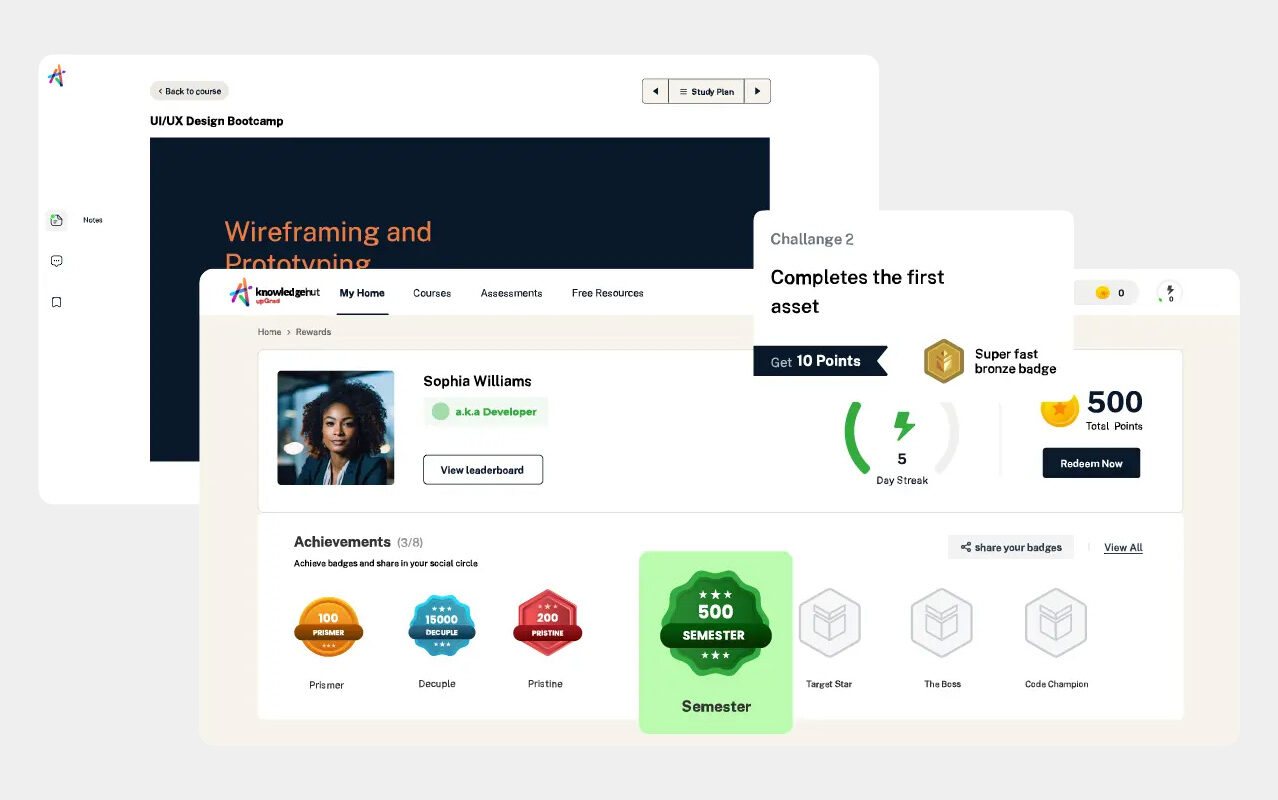The width and height of the screenshot is (1278, 800).
Task: Switch to the Courses tab
Action: pos(432,293)
